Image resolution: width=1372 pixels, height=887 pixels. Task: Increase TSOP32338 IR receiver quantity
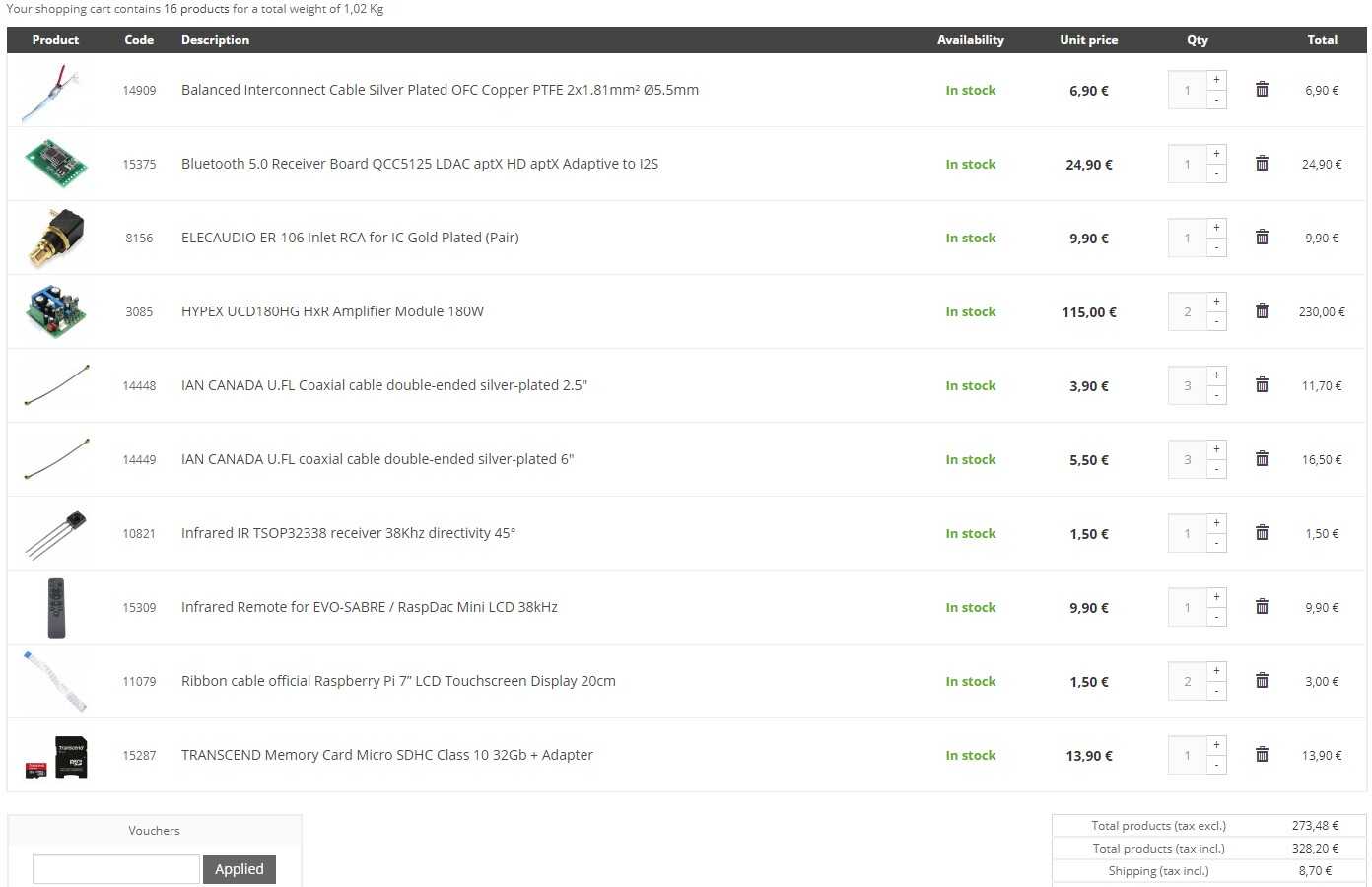coord(1216,523)
